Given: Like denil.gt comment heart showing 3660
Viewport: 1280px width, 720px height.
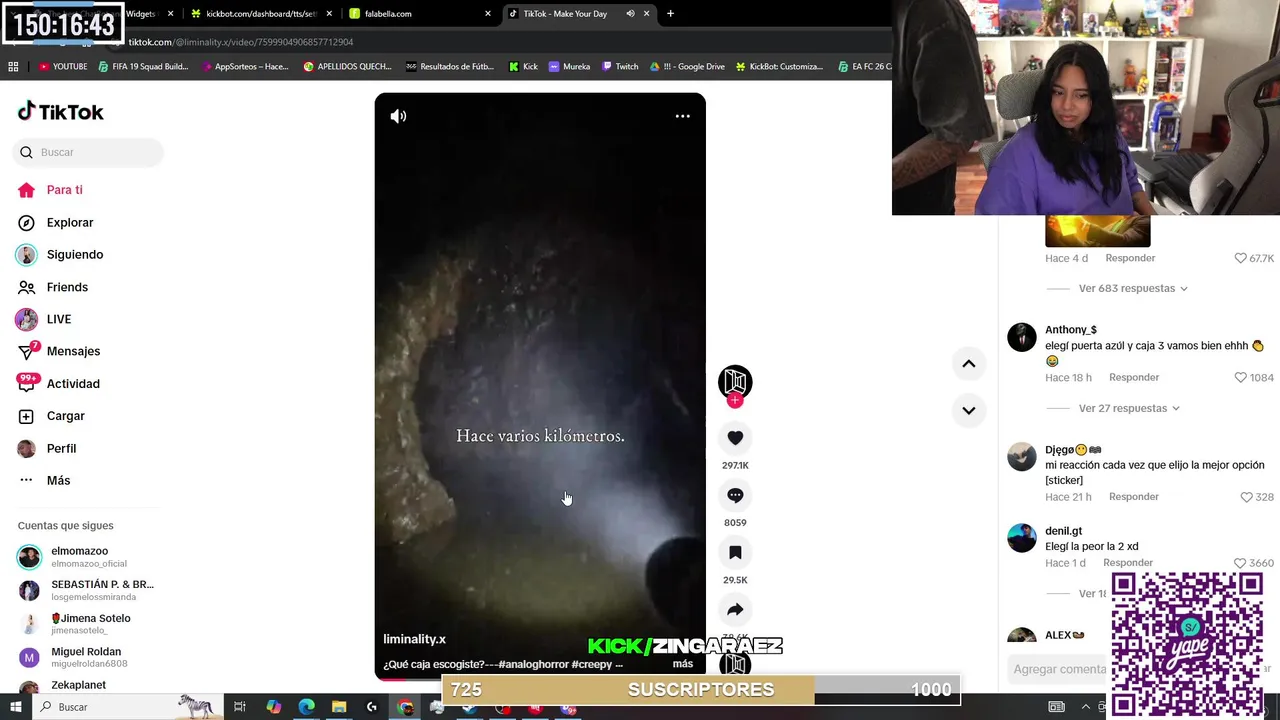Looking at the screenshot, I should pyautogui.click(x=1240, y=563).
